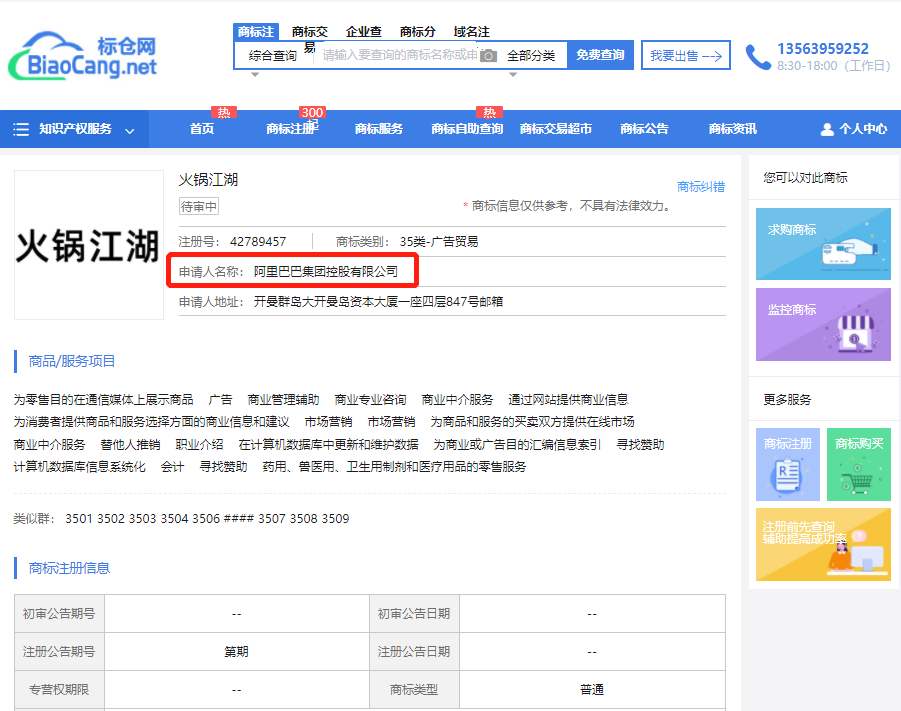Click the registration number 42789457
The width and height of the screenshot is (901, 711).
click(x=258, y=242)
